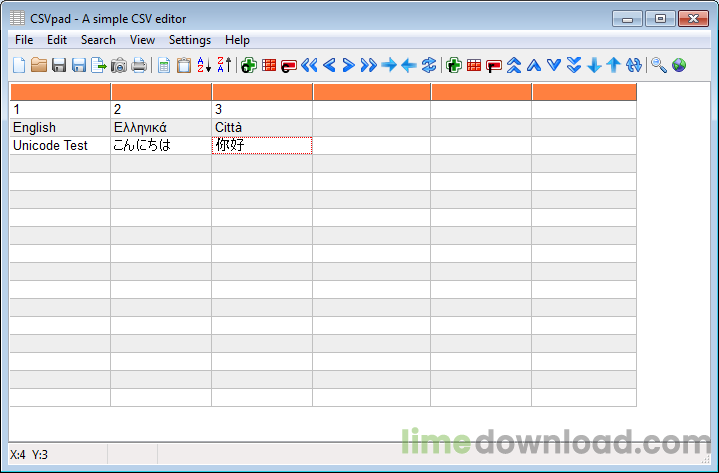719x473 pixels.
Task: Open the File menu
Action: [x=24, y=40]
